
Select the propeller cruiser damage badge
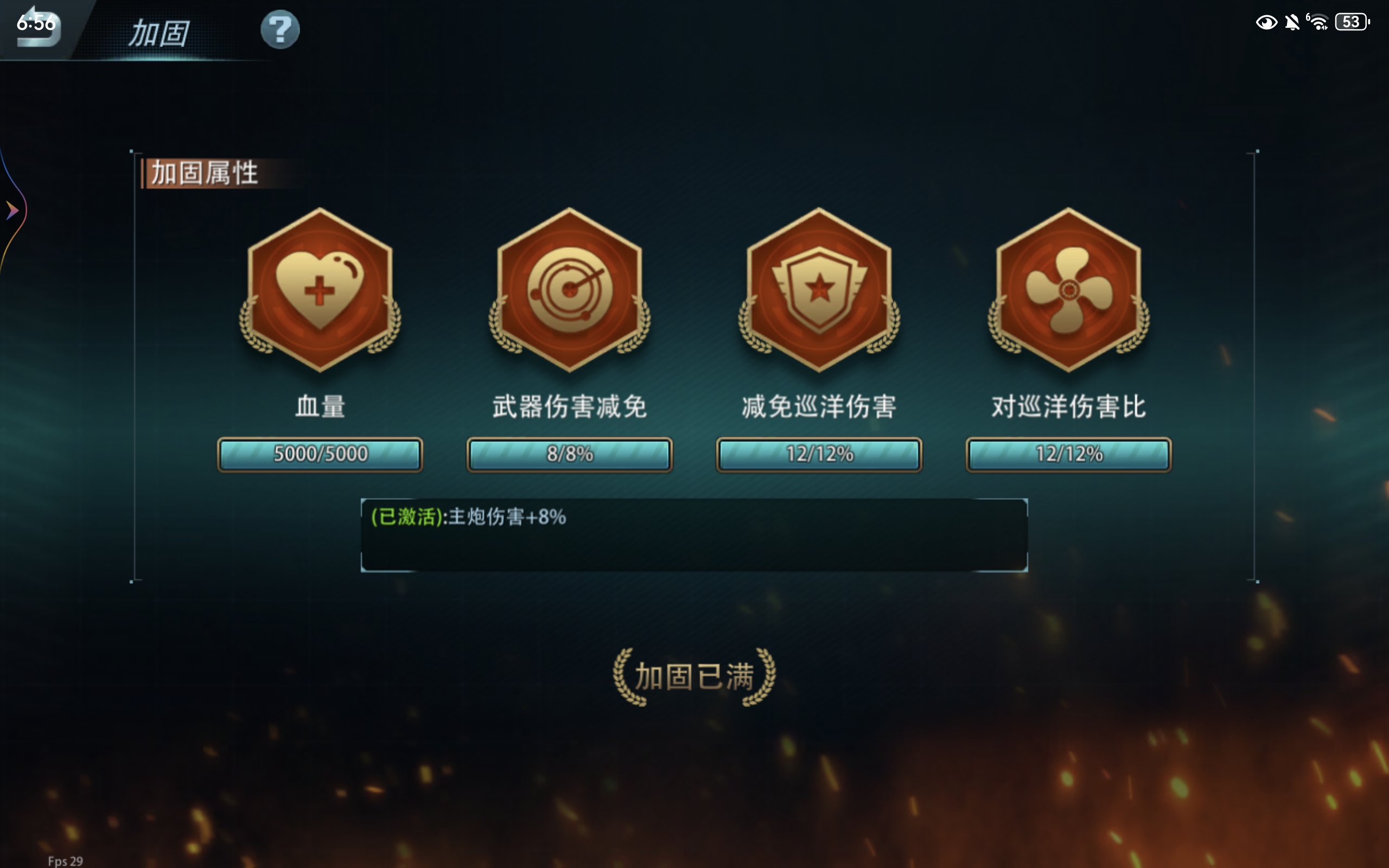[1069, 290]
